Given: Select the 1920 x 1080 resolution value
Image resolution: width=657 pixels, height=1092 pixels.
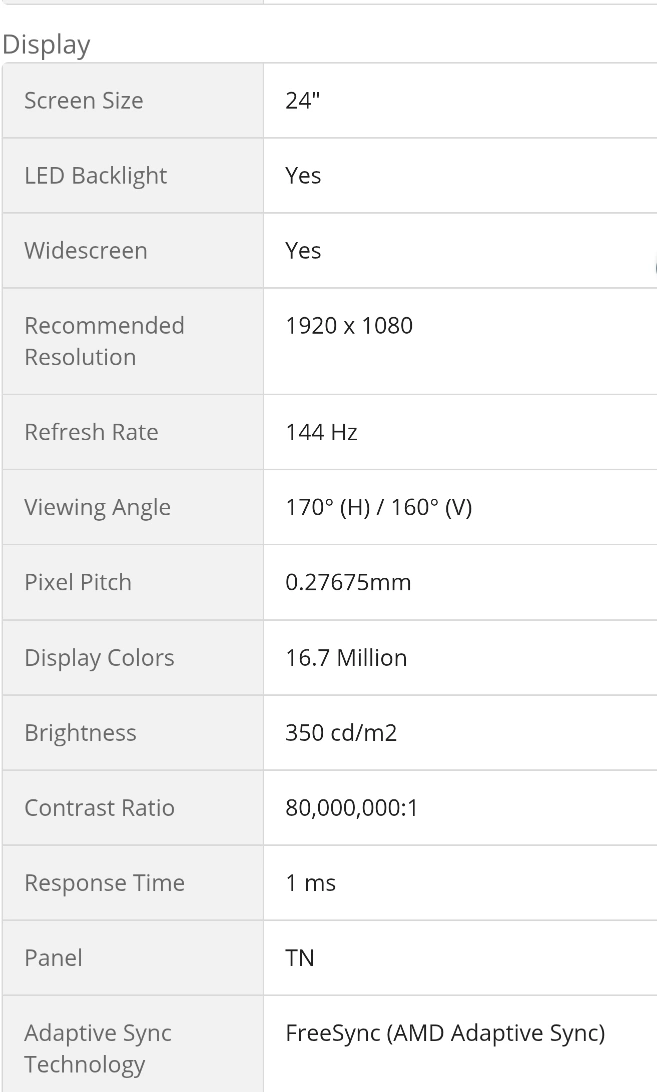Looking at the screenshot, I should 349,325.
